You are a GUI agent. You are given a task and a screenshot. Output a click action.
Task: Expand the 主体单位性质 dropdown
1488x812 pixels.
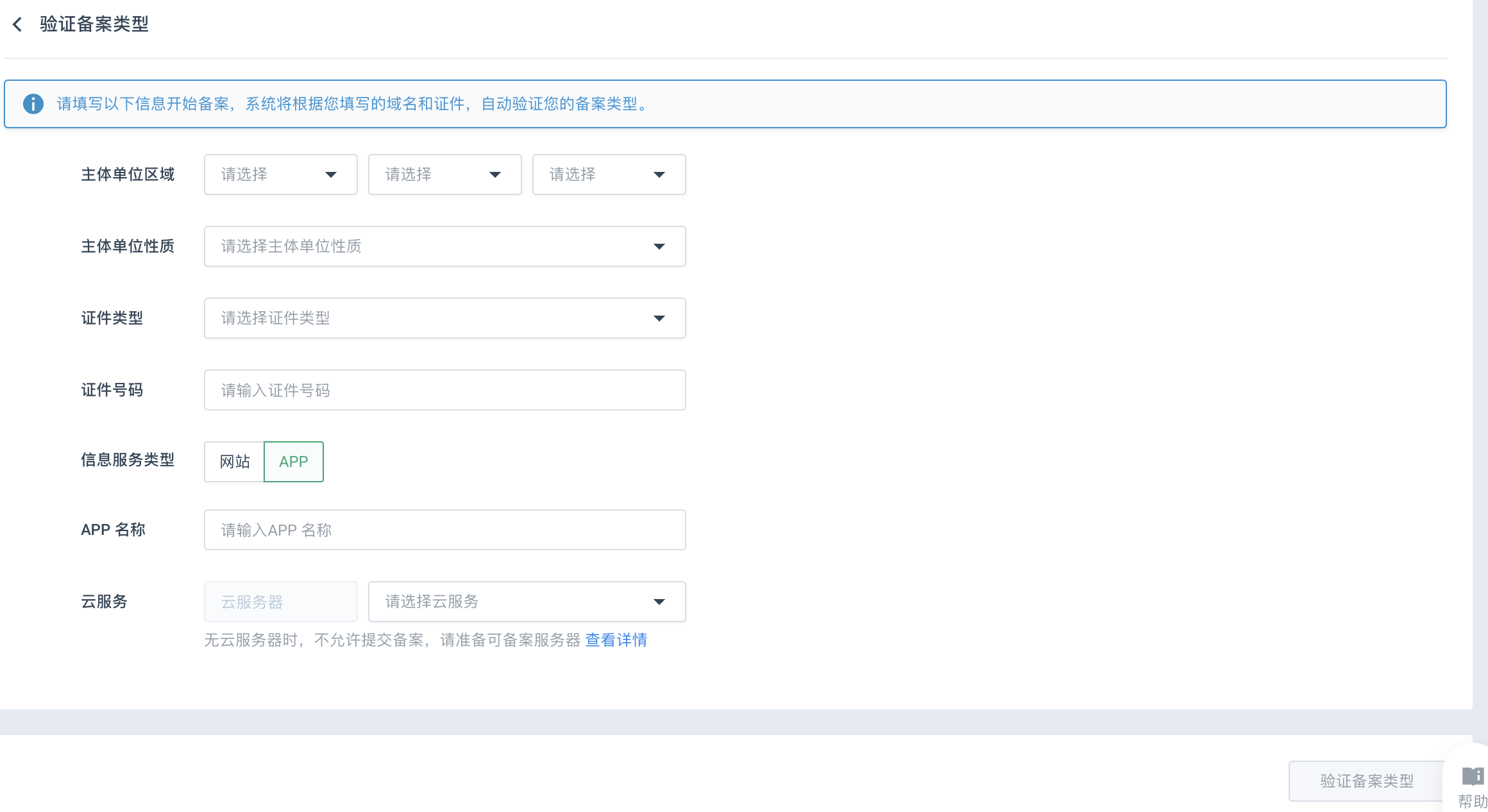(444, 246)
